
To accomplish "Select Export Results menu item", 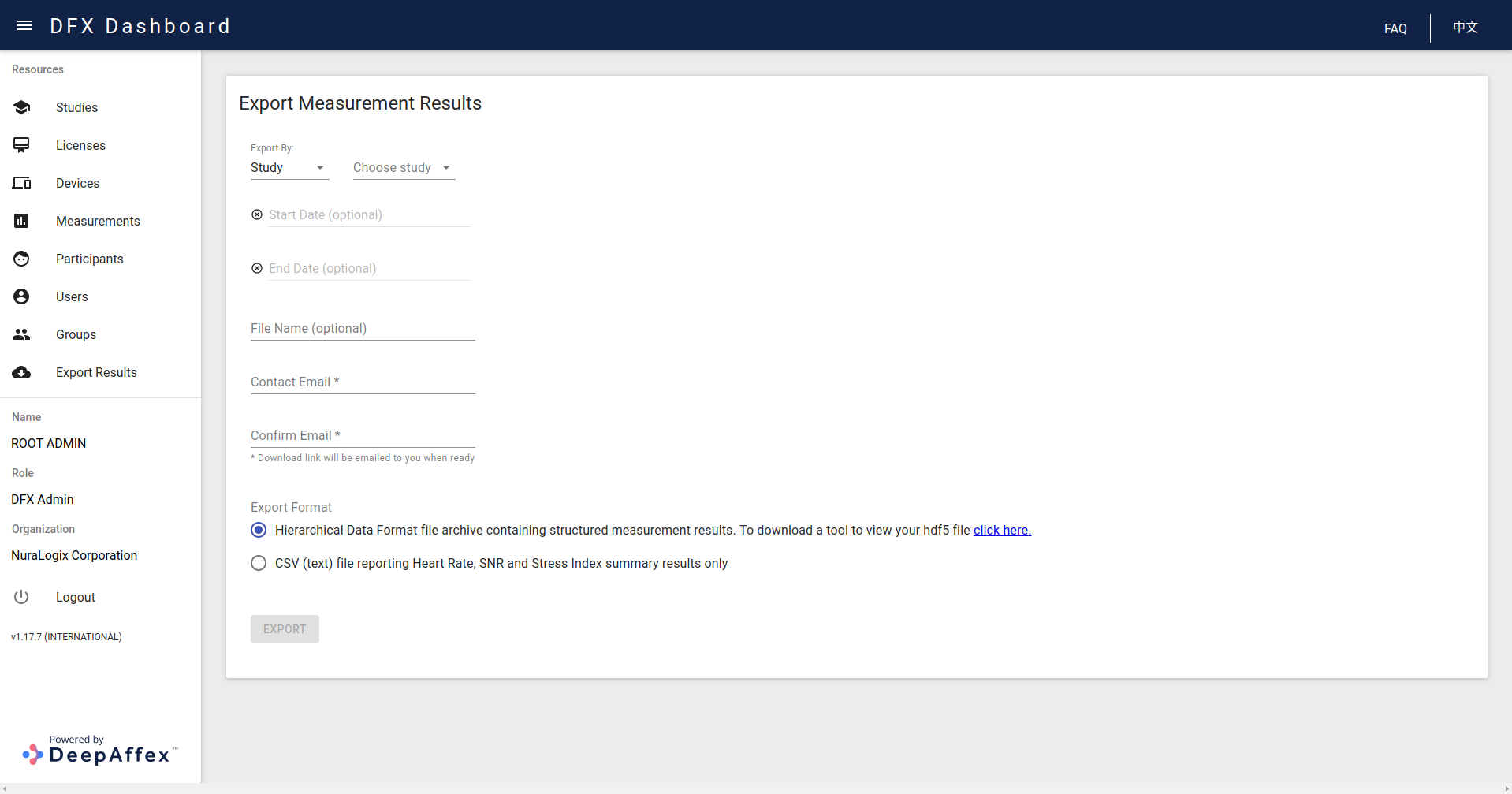I will click(96, 372).
